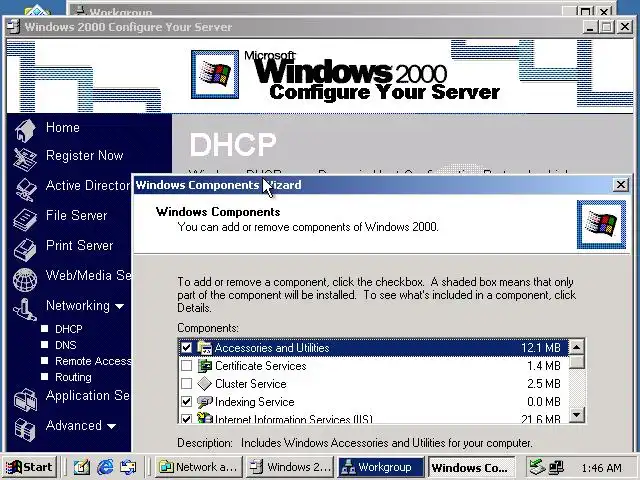Image resolution: width=640 pixels, height=480 pixels.
Task: Click the Web/Media Server globe icon
Action: [x=25, y=280]
